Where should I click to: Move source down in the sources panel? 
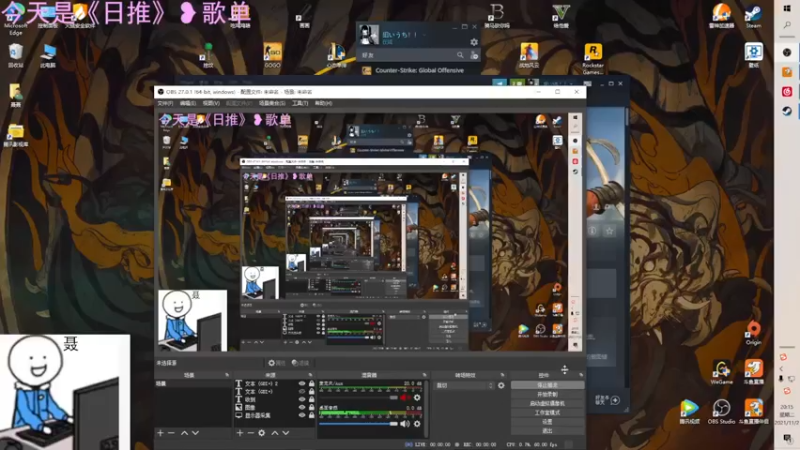click(286, 433)
